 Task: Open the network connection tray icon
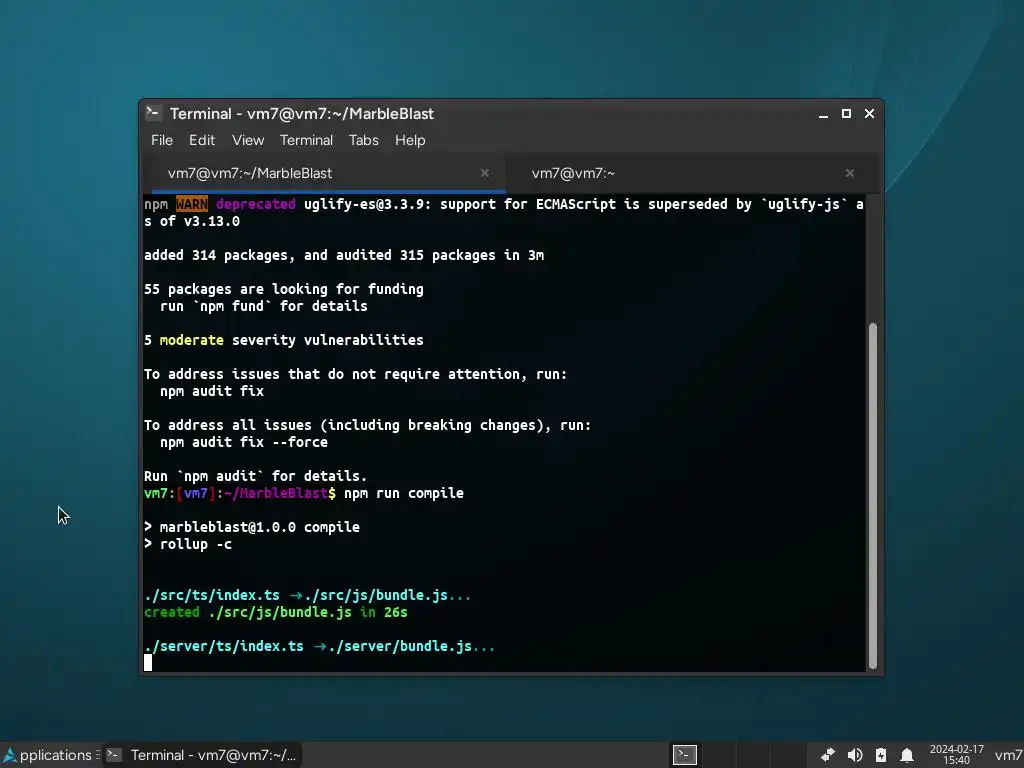click(x=828, y=755)
